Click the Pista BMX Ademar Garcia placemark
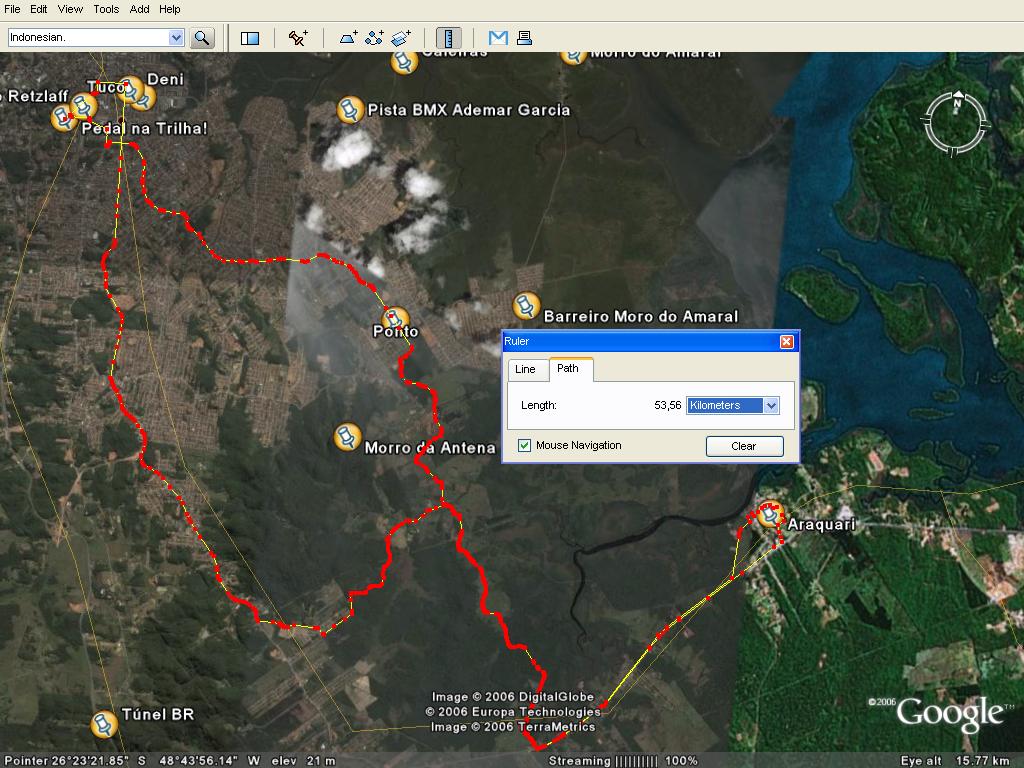This screenshot has width=1024, height=768. (350, 110)
